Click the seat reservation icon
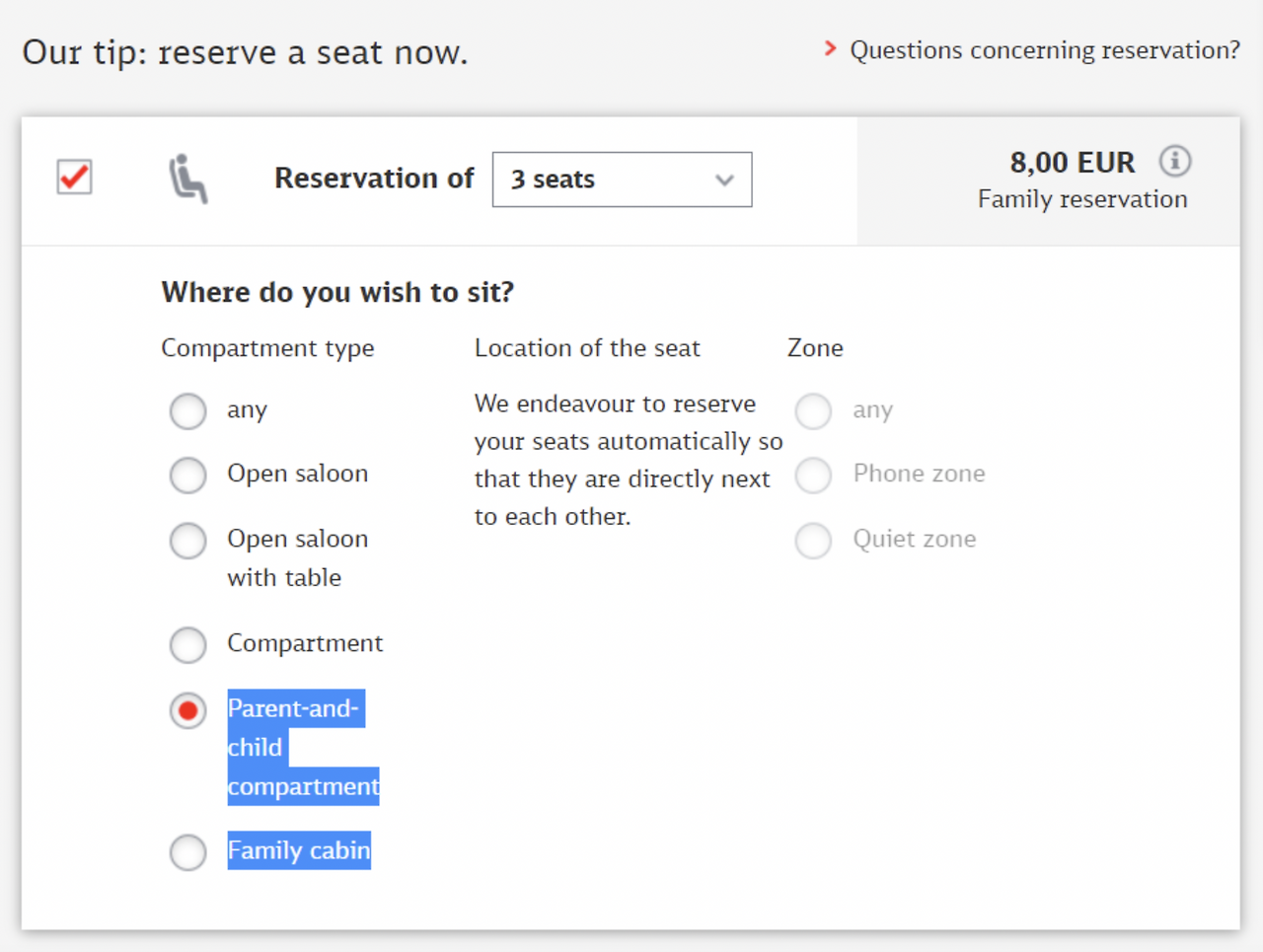This screenshot has height=952, width=1263. pos(187,179)
